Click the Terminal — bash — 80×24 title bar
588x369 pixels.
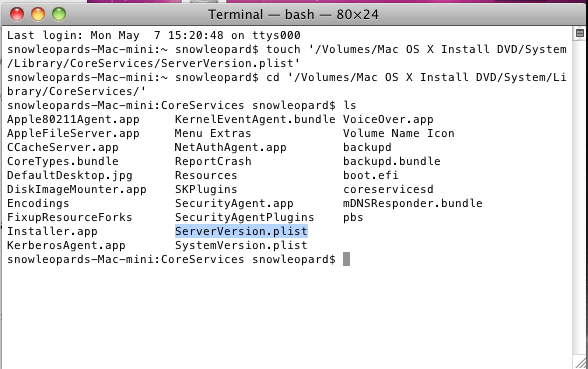[293, 15]
